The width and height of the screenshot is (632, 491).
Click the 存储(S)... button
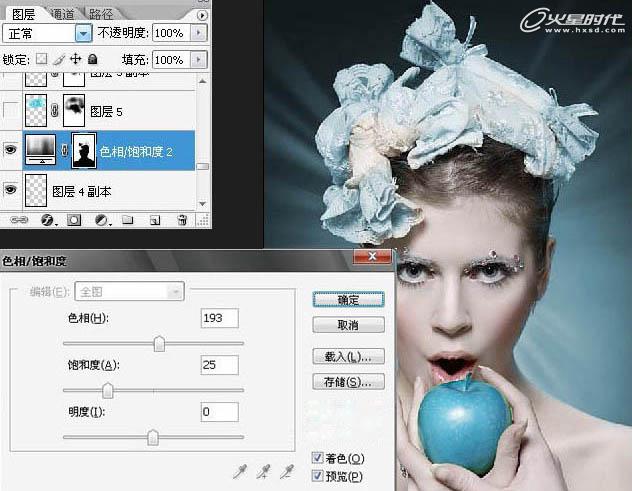tap(348, 381)
